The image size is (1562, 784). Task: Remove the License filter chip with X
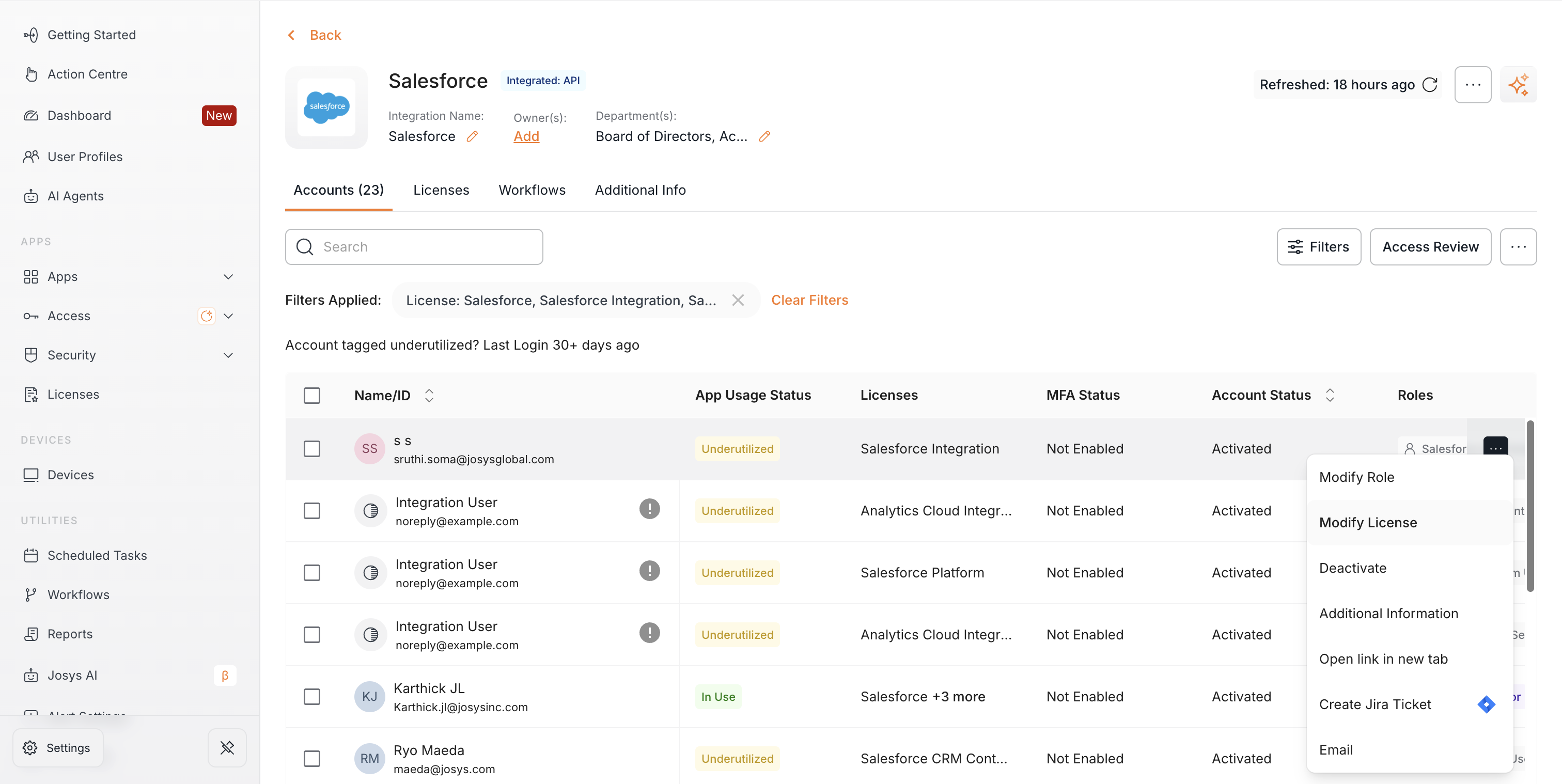738,300
